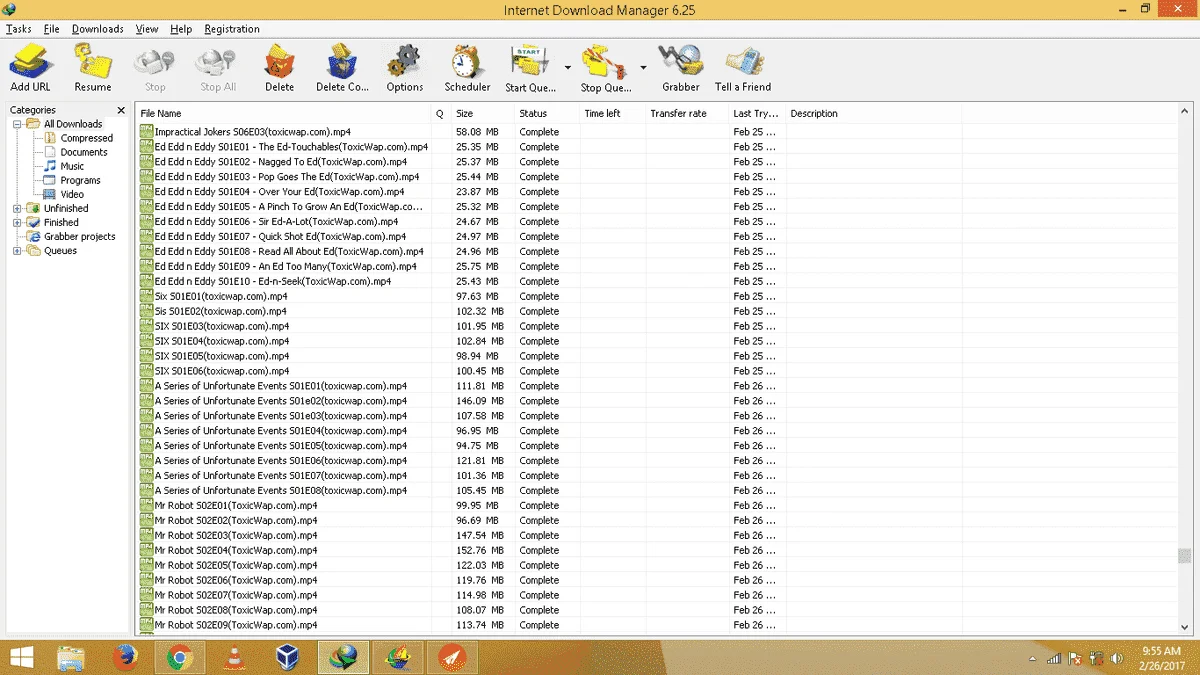Click the download list scroll up arrow
1200x675 pixels.
point(1185,111)
